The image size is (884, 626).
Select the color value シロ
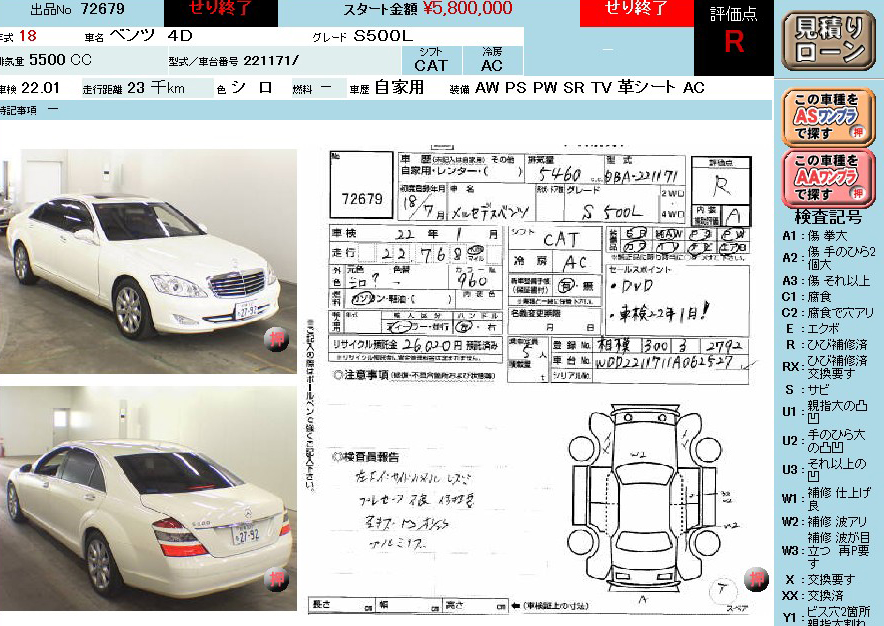click(252, 88)
